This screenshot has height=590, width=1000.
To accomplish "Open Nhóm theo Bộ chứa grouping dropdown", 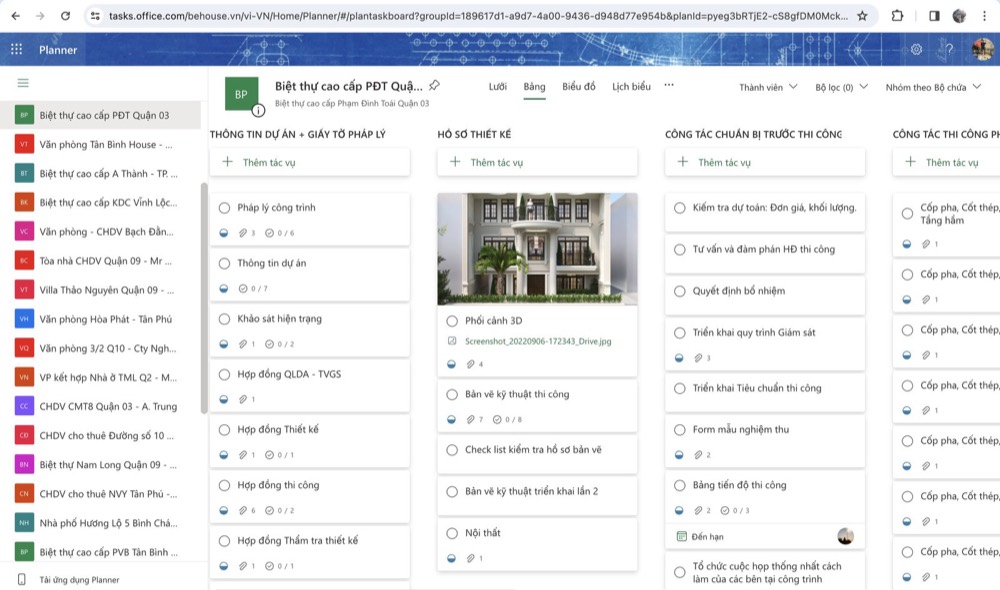I will point(933,87).
